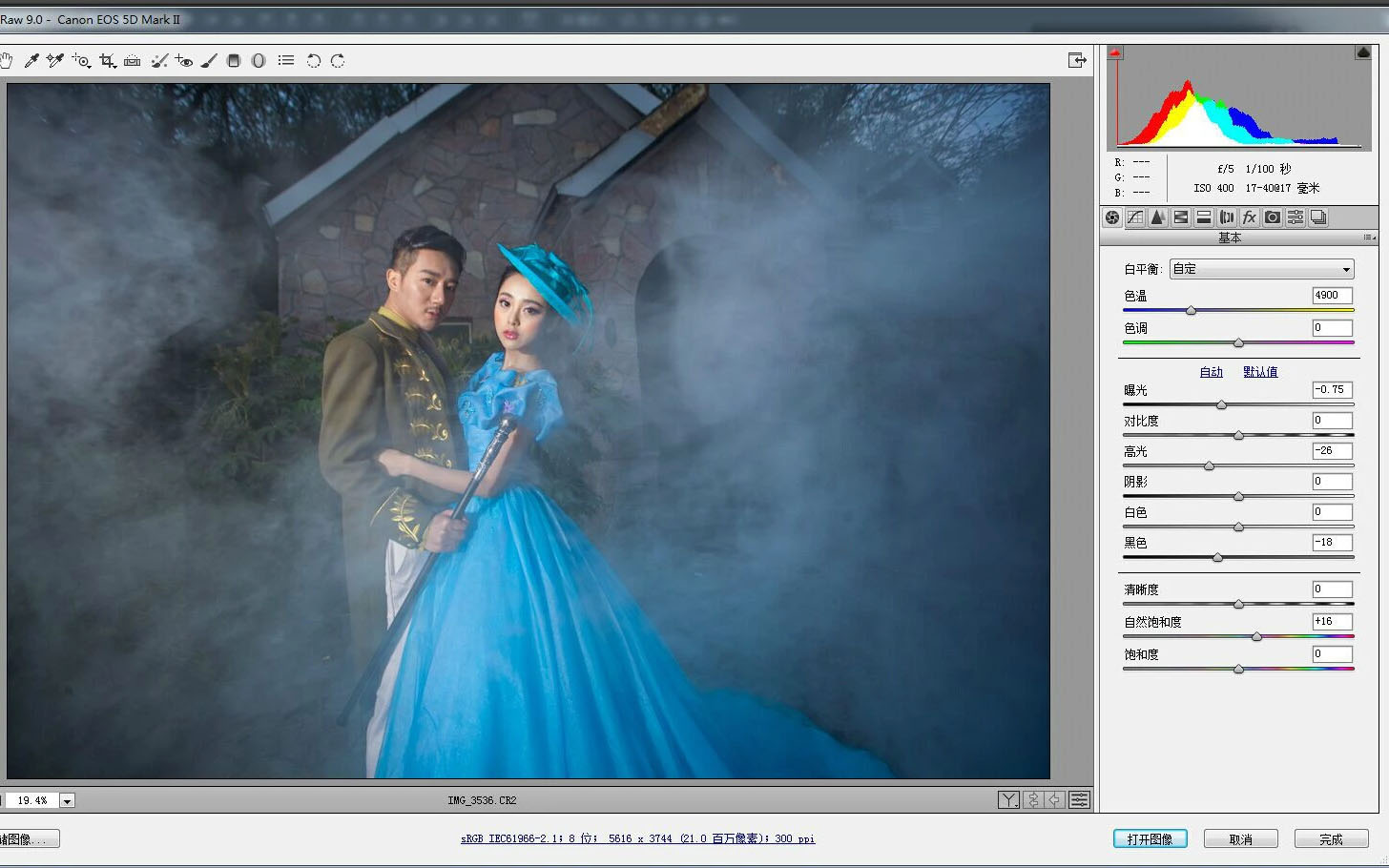Open the Detail sharpening panel tab

point(1158,217)
